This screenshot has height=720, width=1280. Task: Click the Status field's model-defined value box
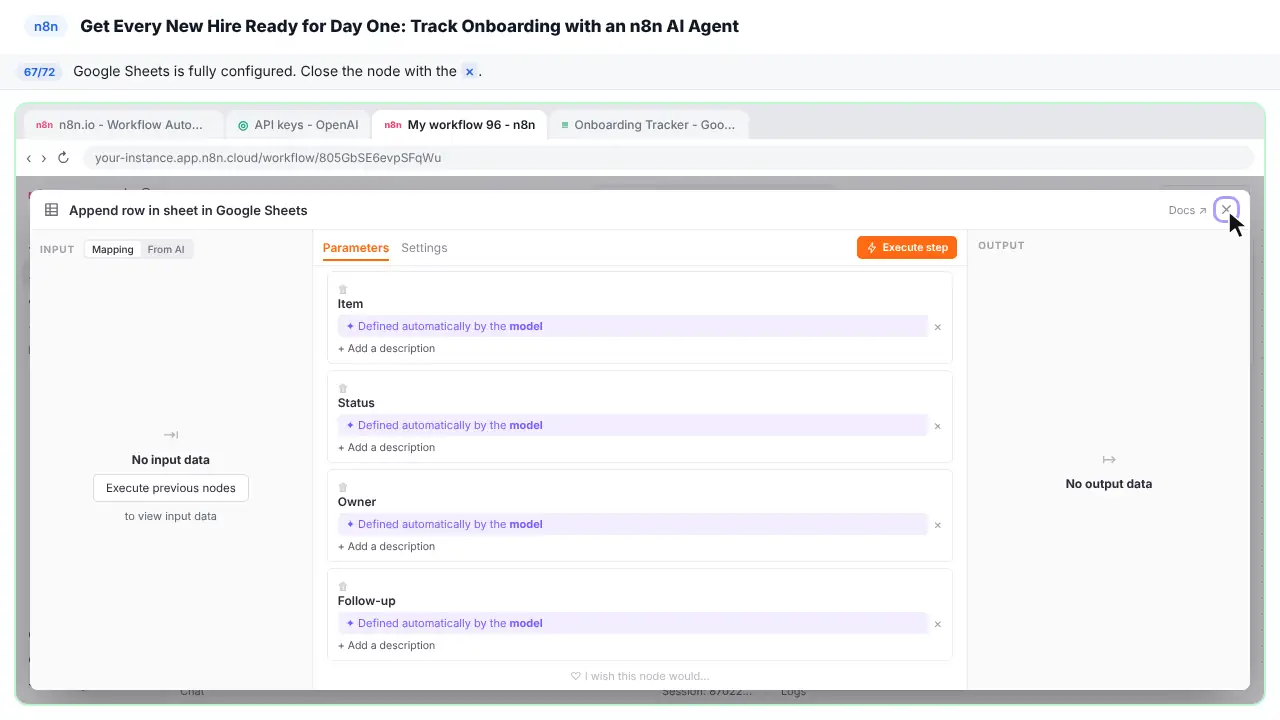[633, 426]
